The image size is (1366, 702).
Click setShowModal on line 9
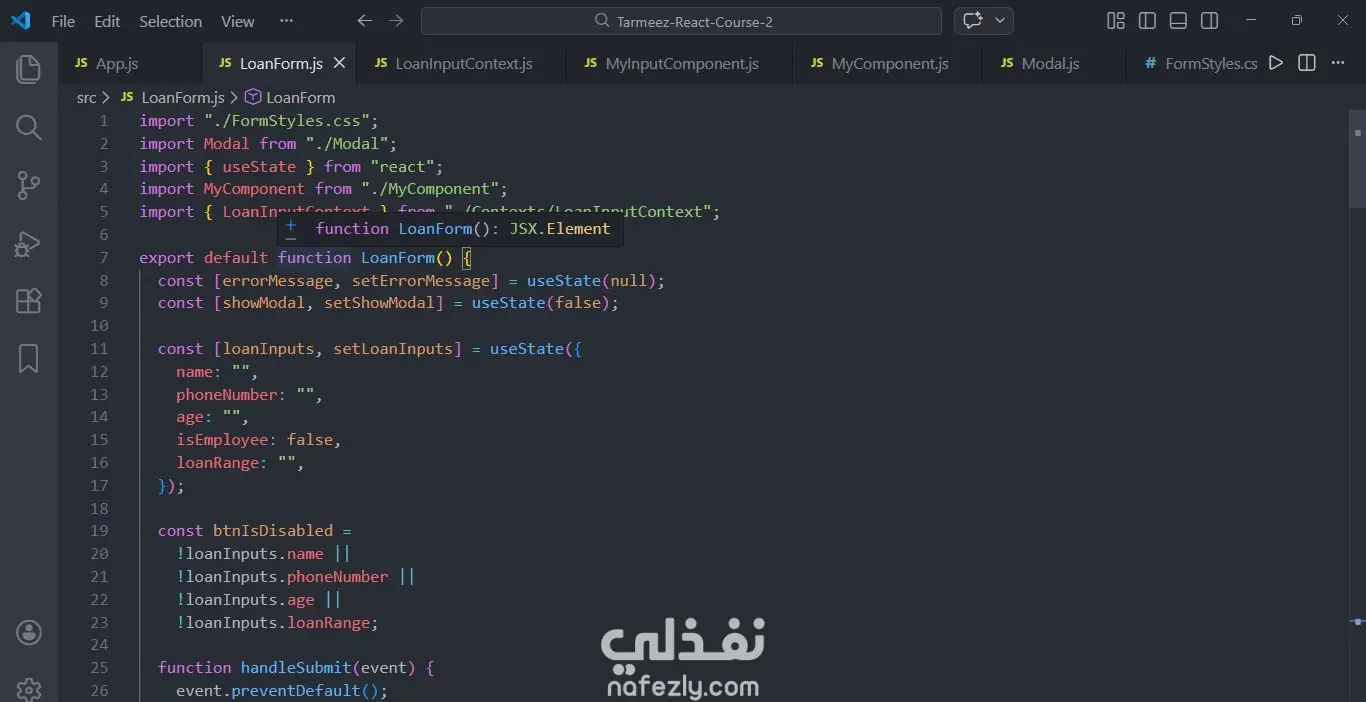tap(379, 302)
